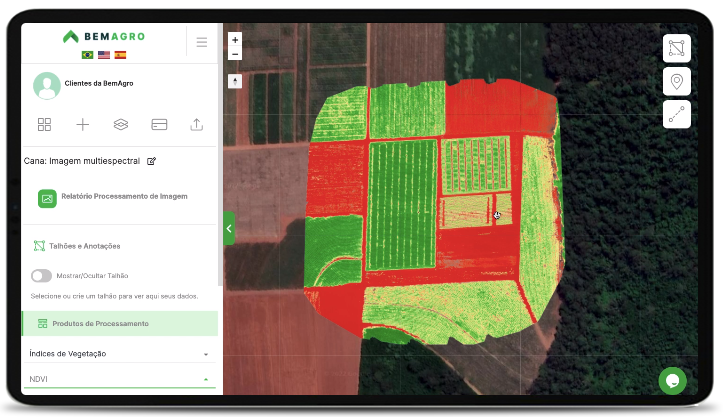Reset map north orientation
The width and height of the screenshot is (723, 417).
[235, 82]
